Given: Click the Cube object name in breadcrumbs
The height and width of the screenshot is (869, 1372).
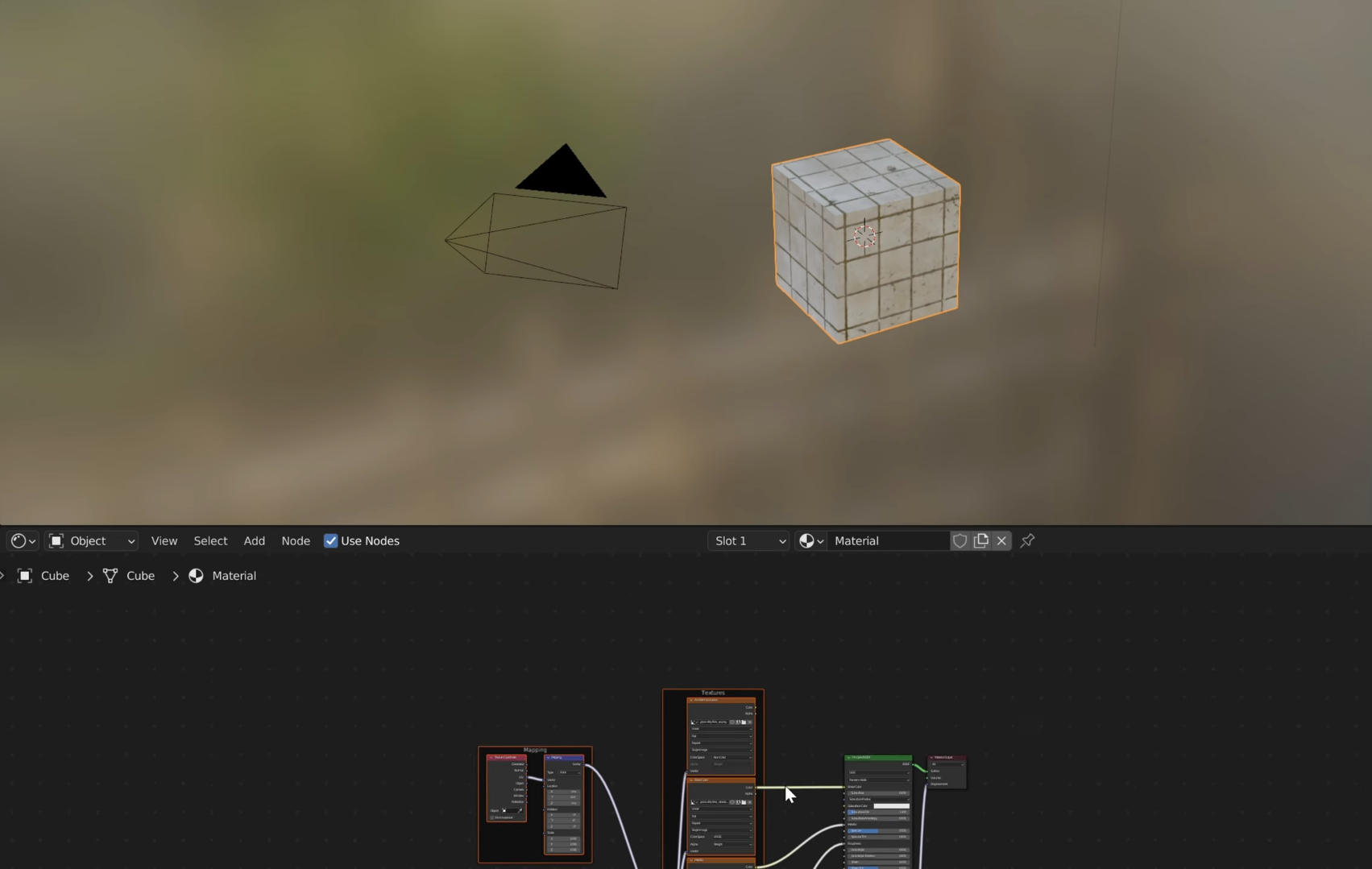Looking at the screenshot, I should [x=55, y=576].
